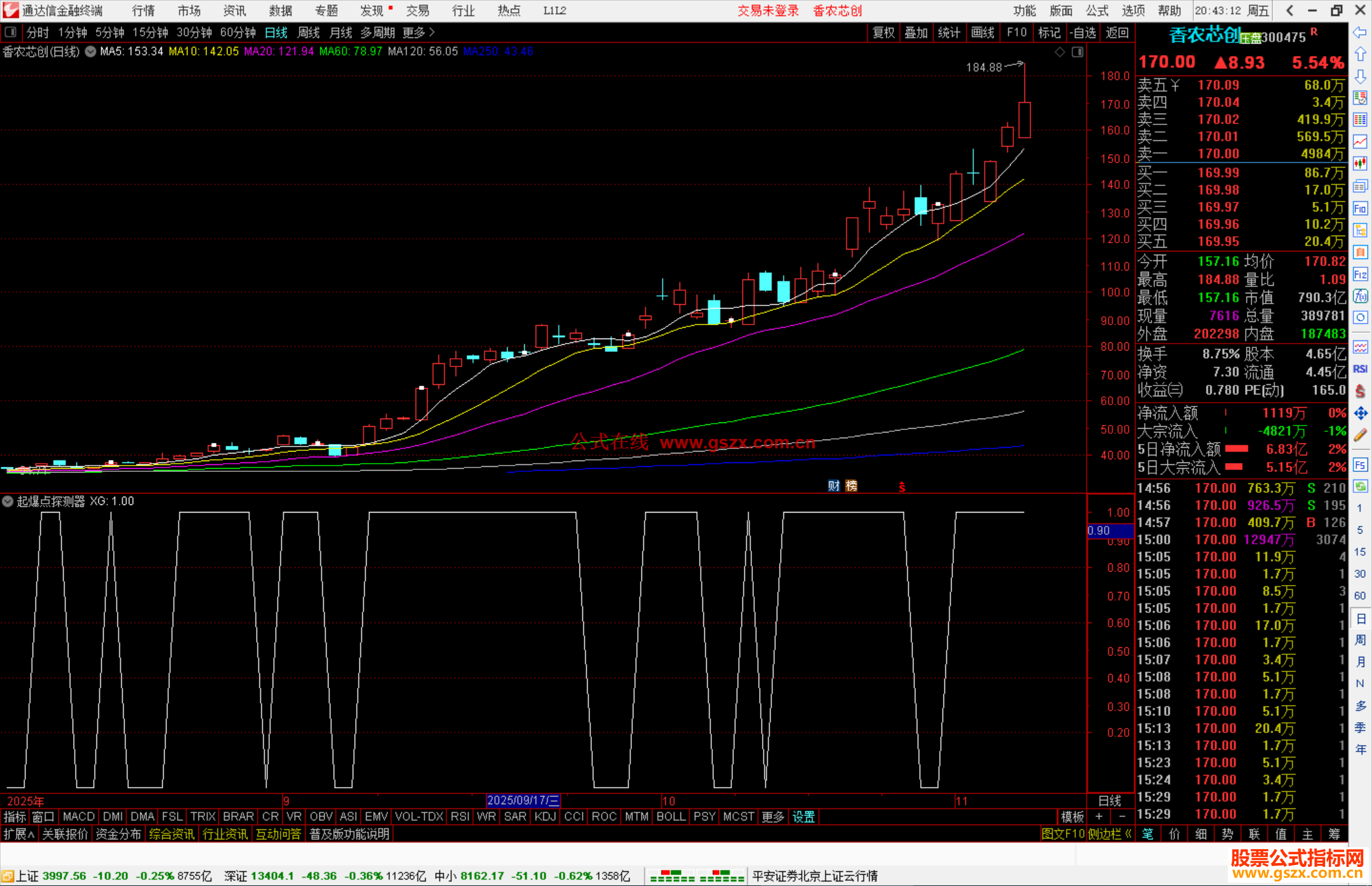Collapse the 侧边栏 sidebar panel
1372x886 pixels.
pos(1110,834)
